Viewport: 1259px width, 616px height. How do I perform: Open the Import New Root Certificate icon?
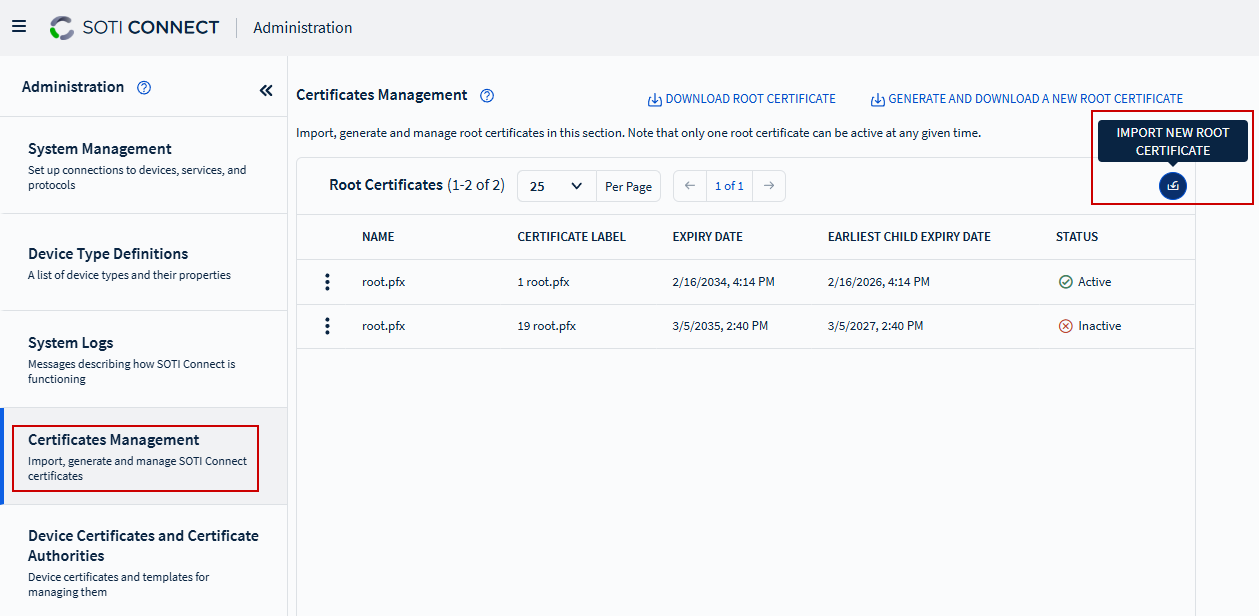[1172, 186]
